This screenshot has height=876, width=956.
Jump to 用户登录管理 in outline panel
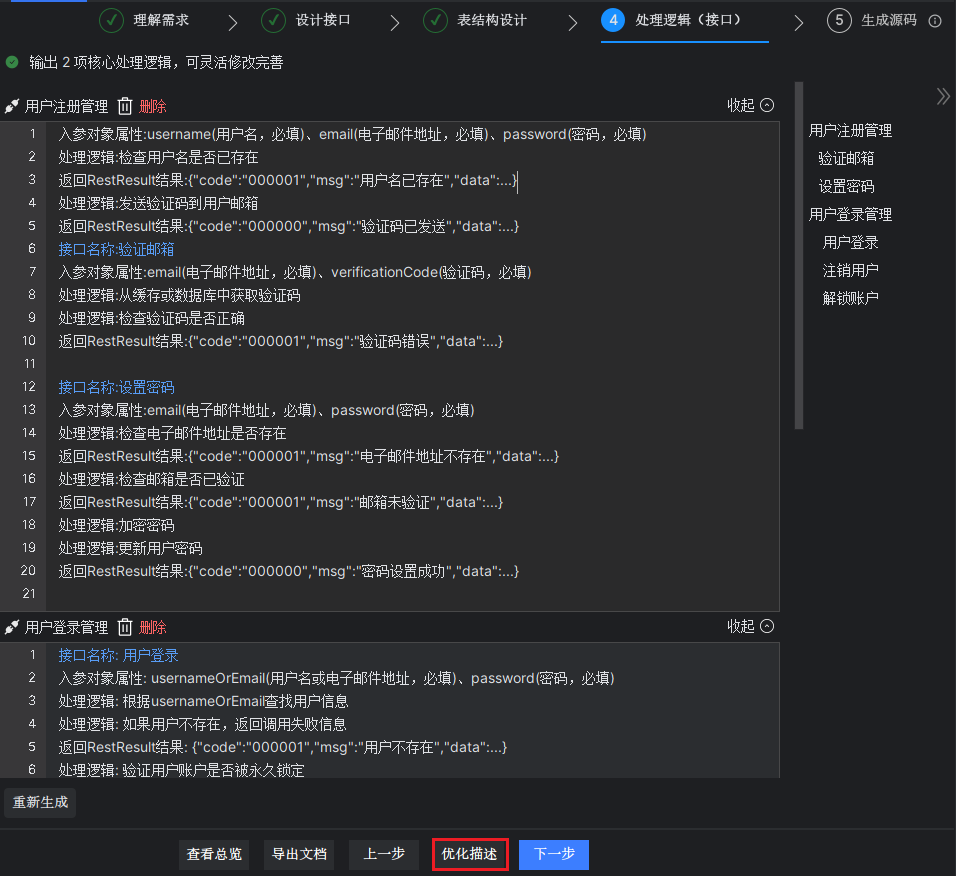850,215
